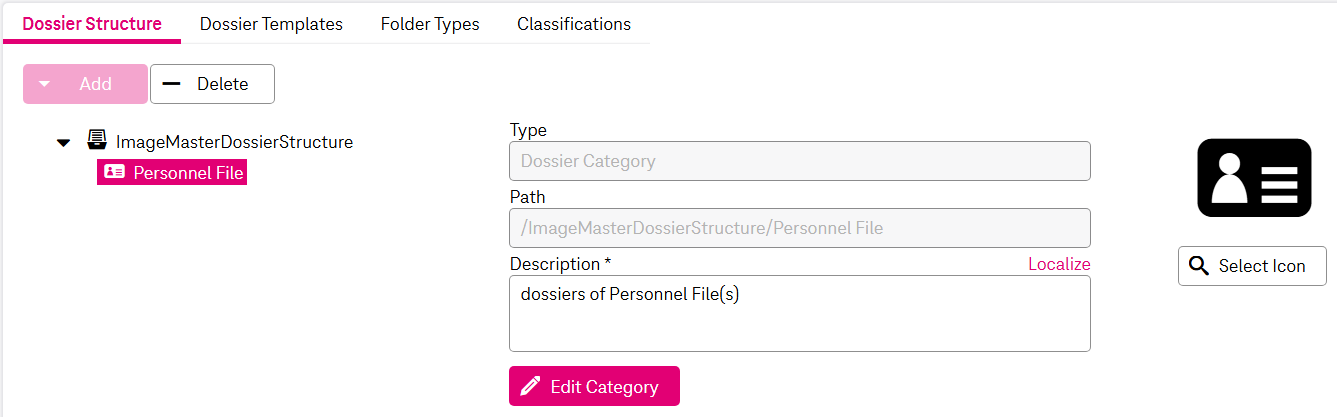The image size is (1337, 417).
Task: Click the Type field showing Dossier Category
Action: [799, 161]
